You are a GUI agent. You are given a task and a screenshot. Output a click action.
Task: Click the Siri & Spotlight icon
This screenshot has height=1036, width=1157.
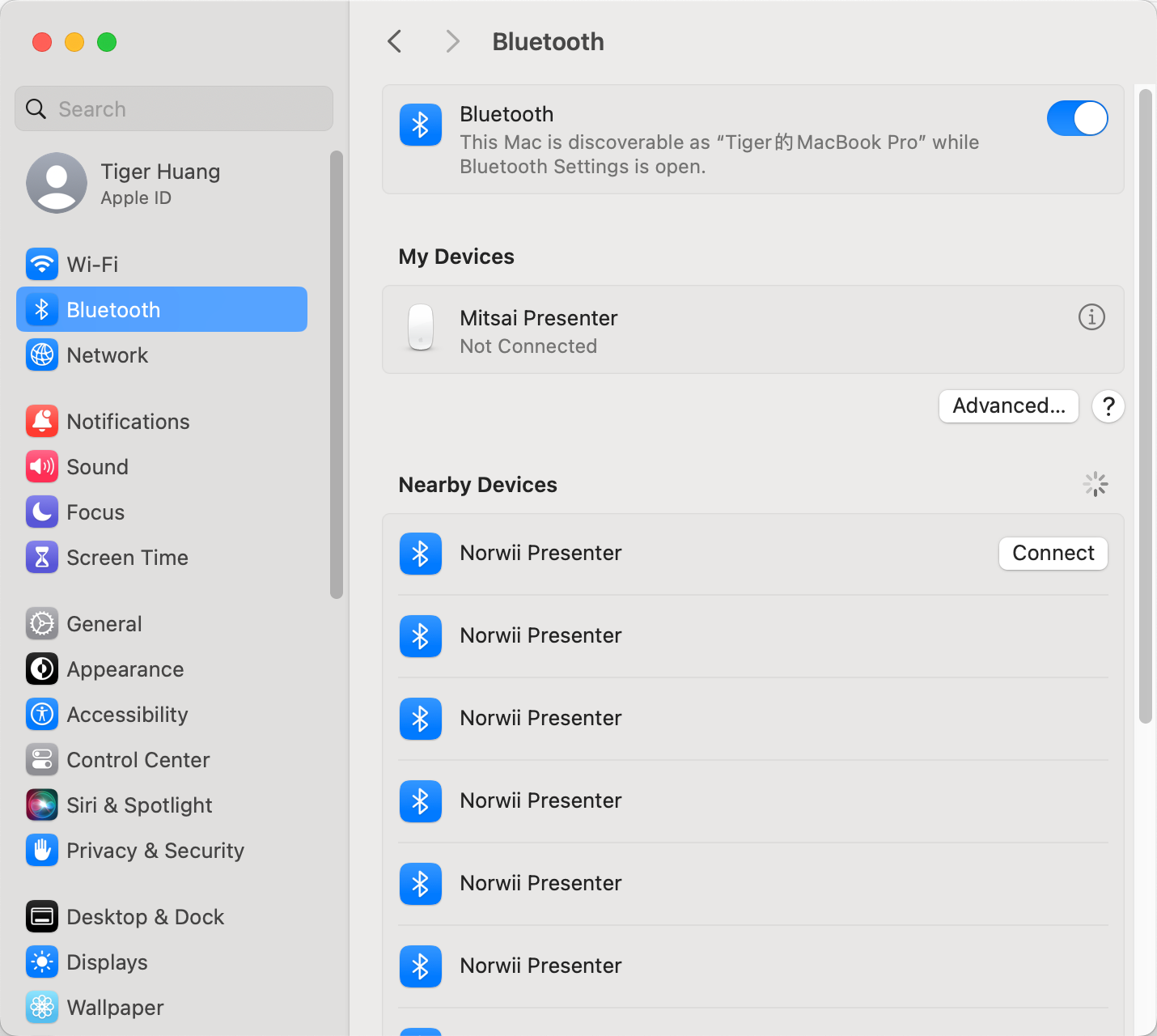(x=42, y=805)
